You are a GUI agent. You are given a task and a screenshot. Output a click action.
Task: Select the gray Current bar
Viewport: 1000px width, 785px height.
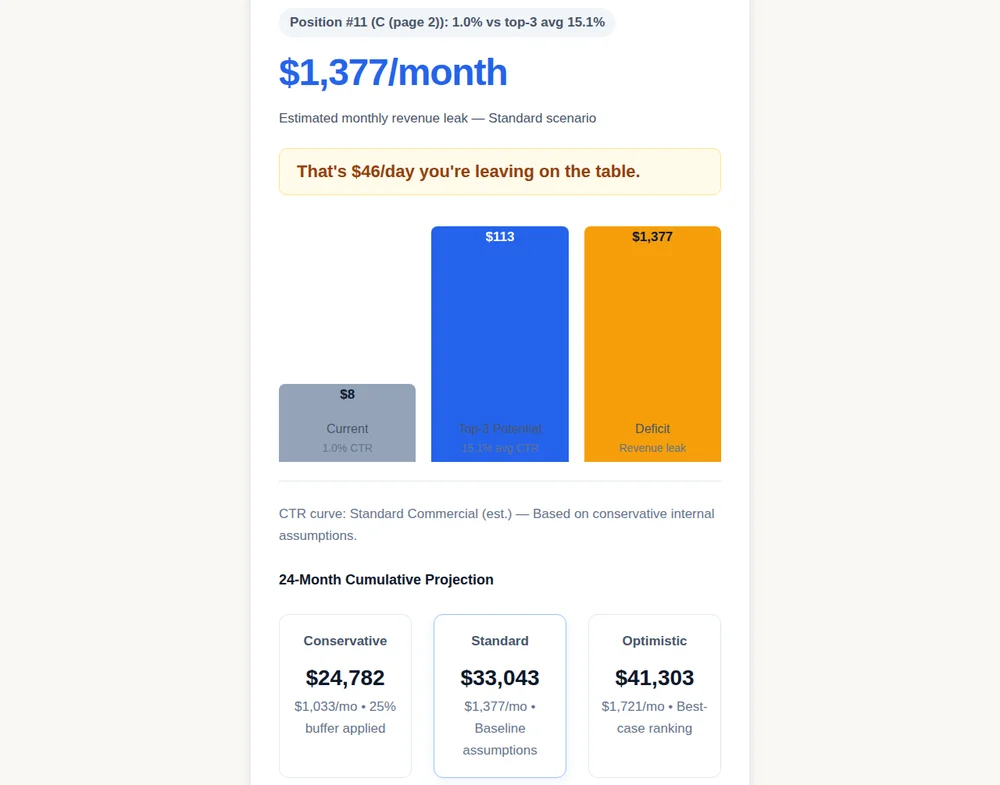(347, 423)
